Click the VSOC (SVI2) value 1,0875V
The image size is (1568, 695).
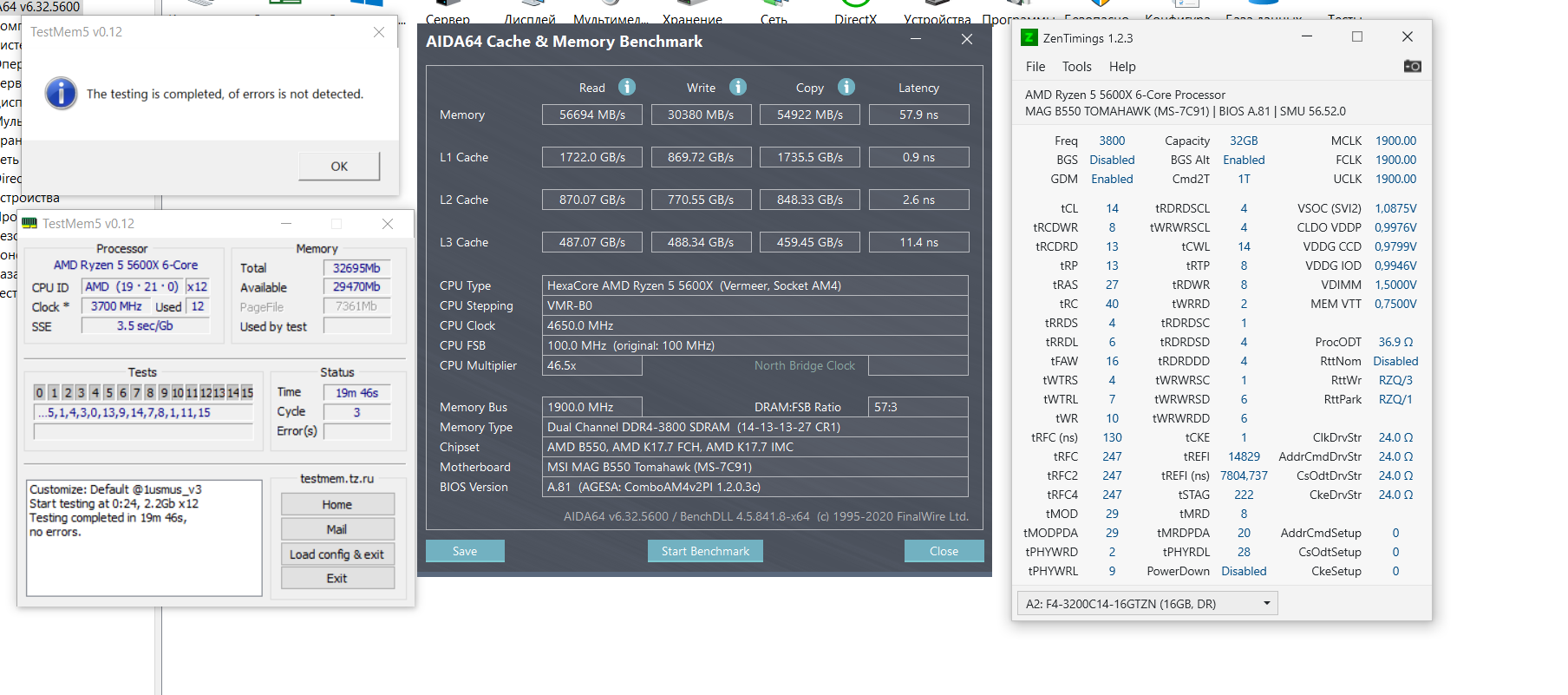1395,208
